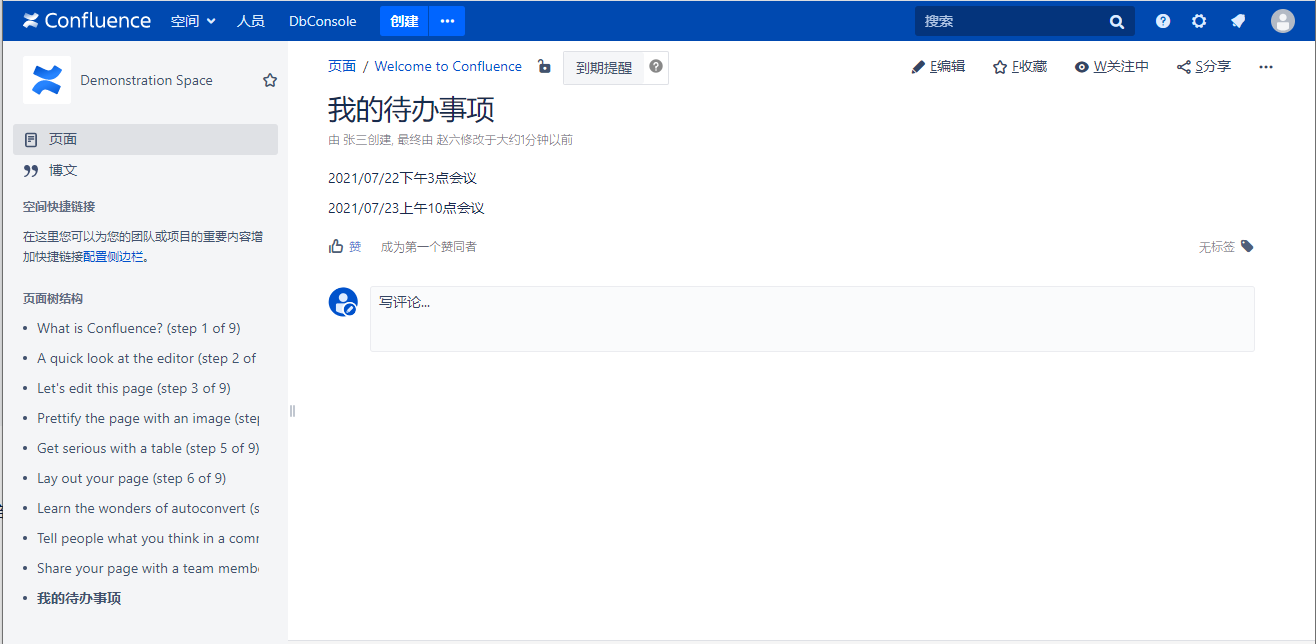Star the Demonstration Space as favorite
The width and height of the screenshot is (1316, 644).
270,81
